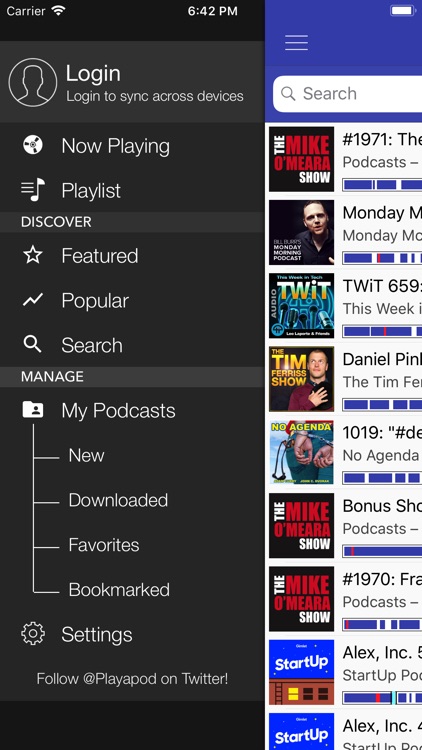Tap the Wi-Fi status icon
The image size is (422, 750).
click(58, 11)
